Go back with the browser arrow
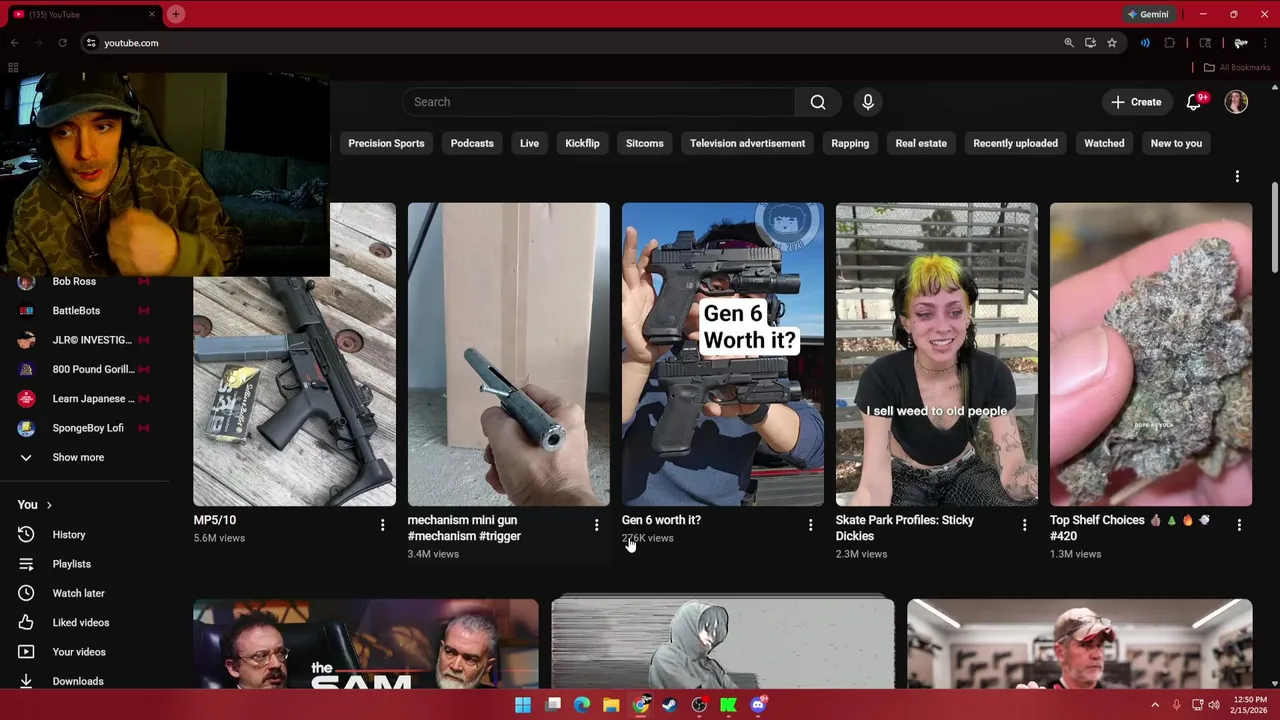Viewport: 1280px width, 720px height. [x=14, y=43]
